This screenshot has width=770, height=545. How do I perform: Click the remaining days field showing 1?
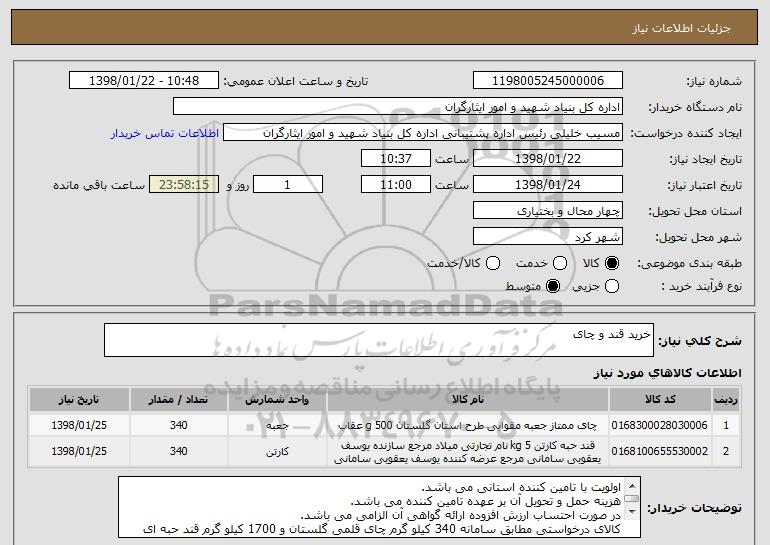click(x=288, y=185)
